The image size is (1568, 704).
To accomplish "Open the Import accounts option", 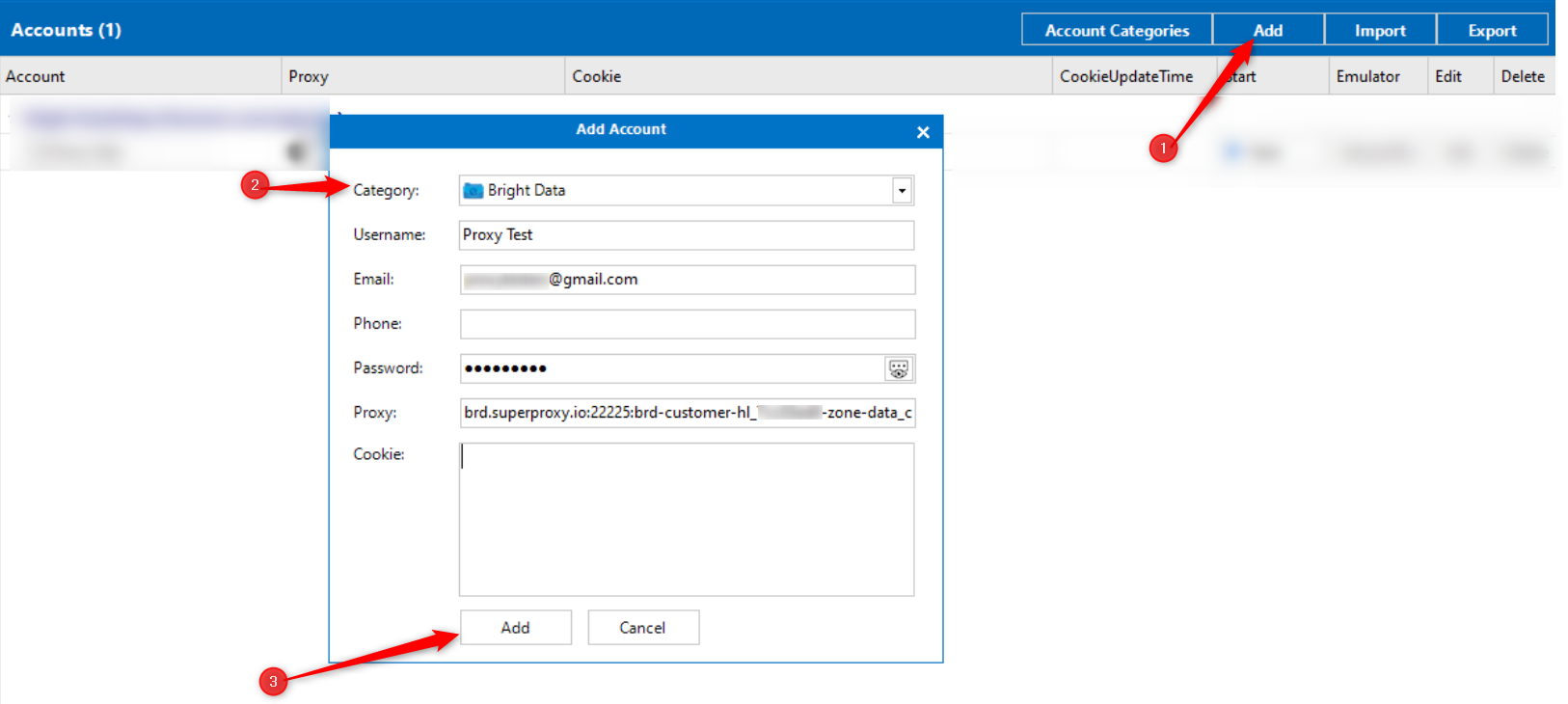I will pyautogui.click(x=1380, y=30).
